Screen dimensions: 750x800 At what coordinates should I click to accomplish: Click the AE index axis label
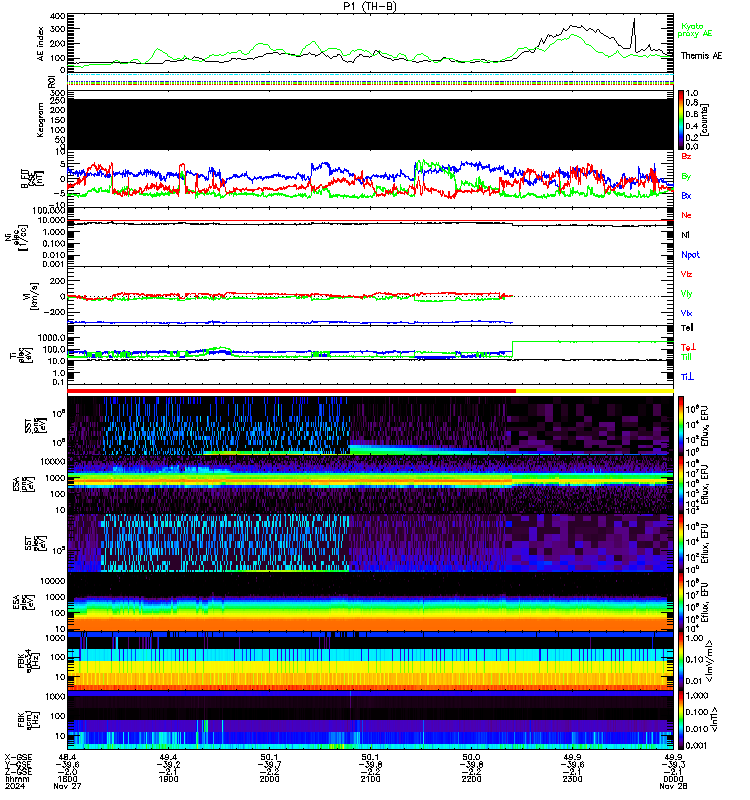pos(41,43)
